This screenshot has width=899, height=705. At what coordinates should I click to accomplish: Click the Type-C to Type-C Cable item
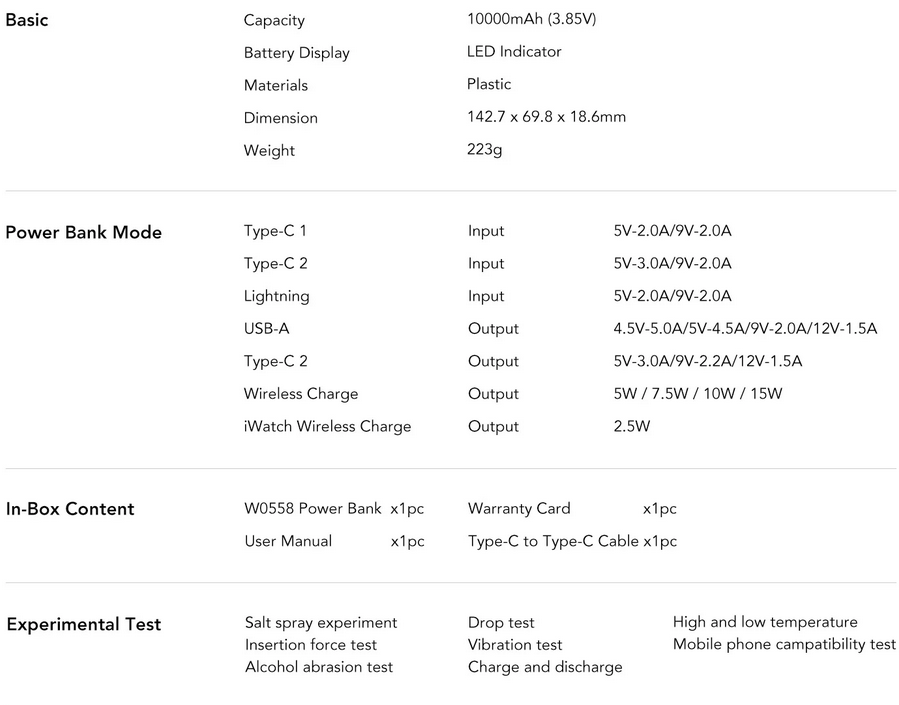click(553, 541)
